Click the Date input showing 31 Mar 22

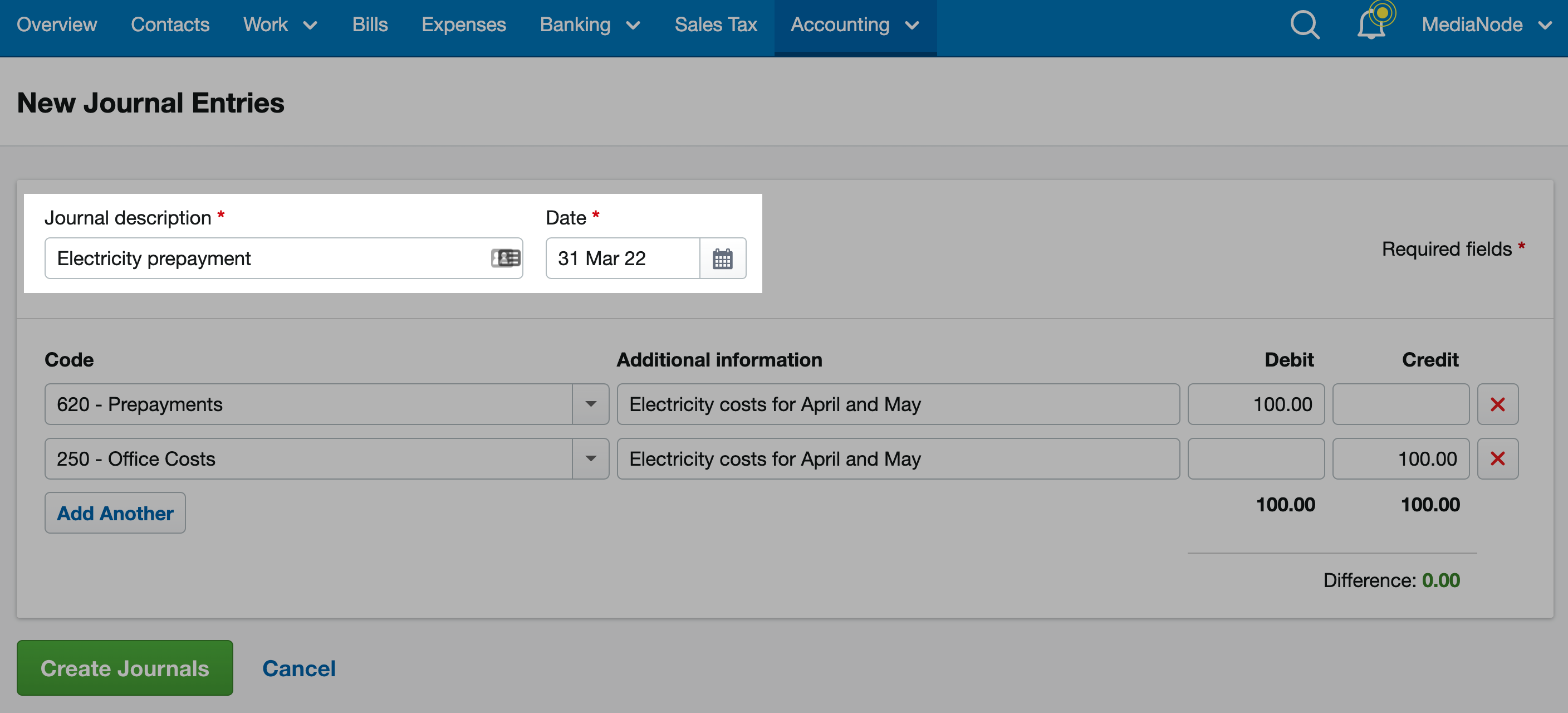coord(623,259)
